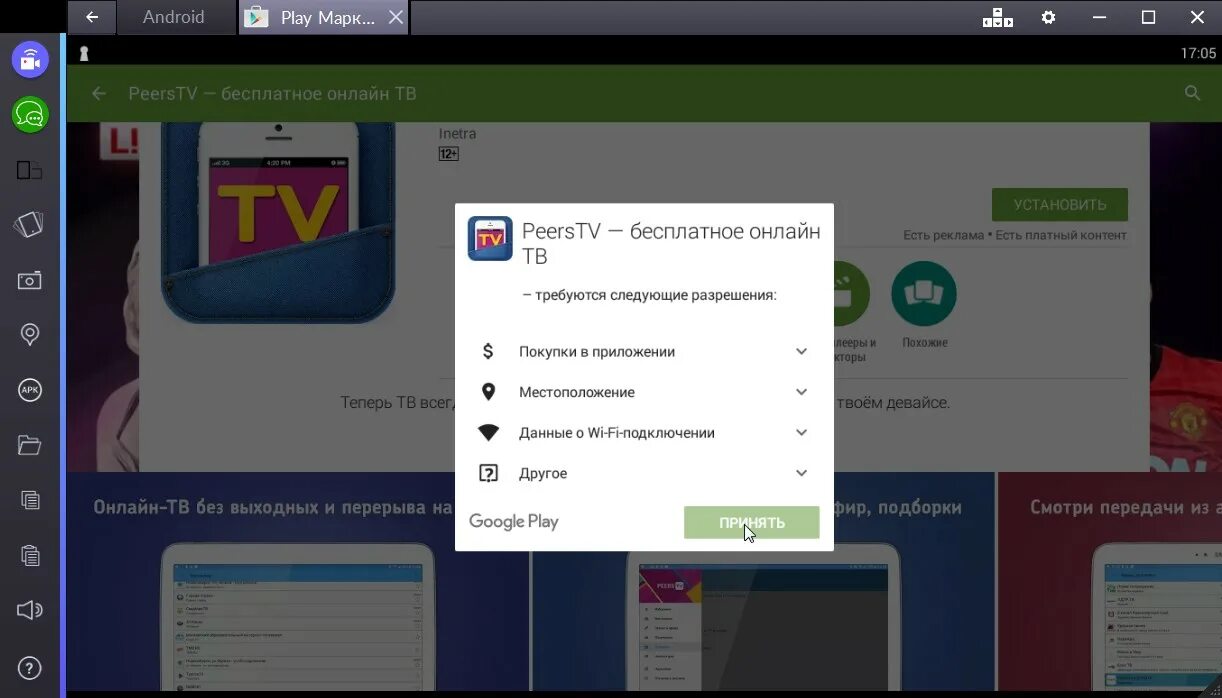The width and height of the screenshot is (1222, 698).
Task: Click the paste clipboard icon in sidebar
Action: [x=30, y=555]
